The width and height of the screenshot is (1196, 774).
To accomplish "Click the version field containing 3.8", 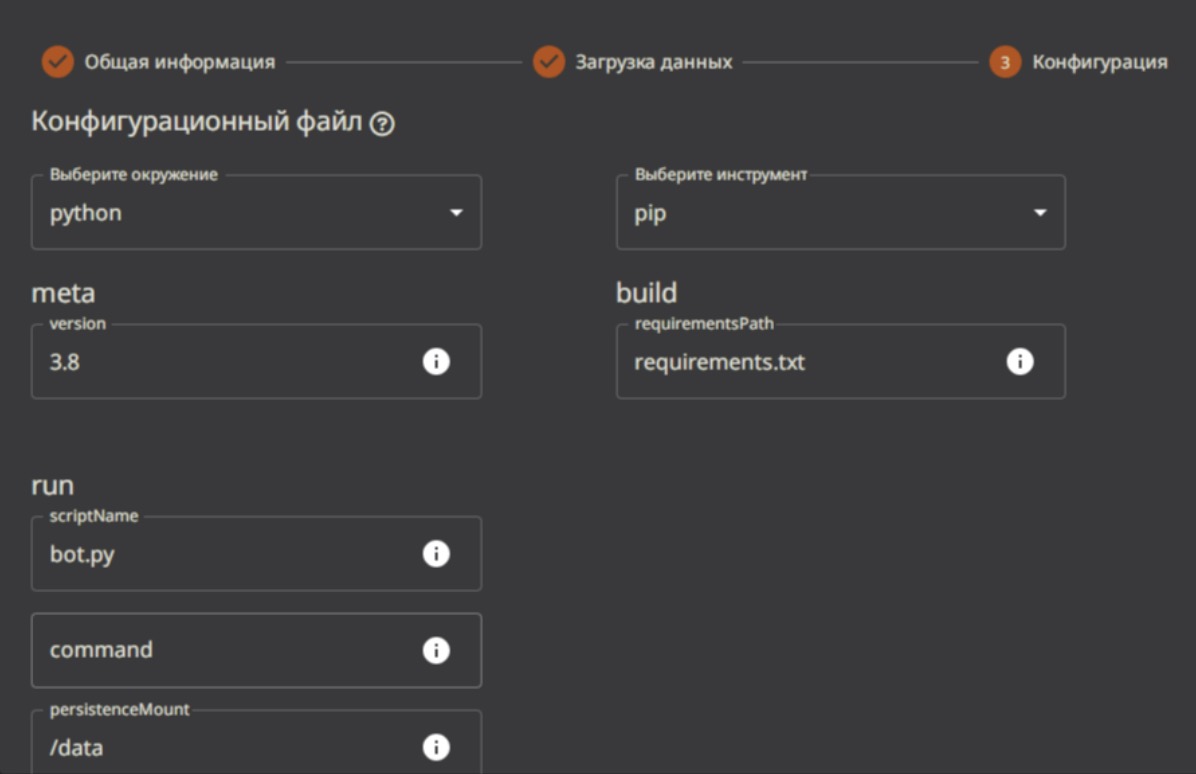I will pyautogui.click(x=220, y=362).
